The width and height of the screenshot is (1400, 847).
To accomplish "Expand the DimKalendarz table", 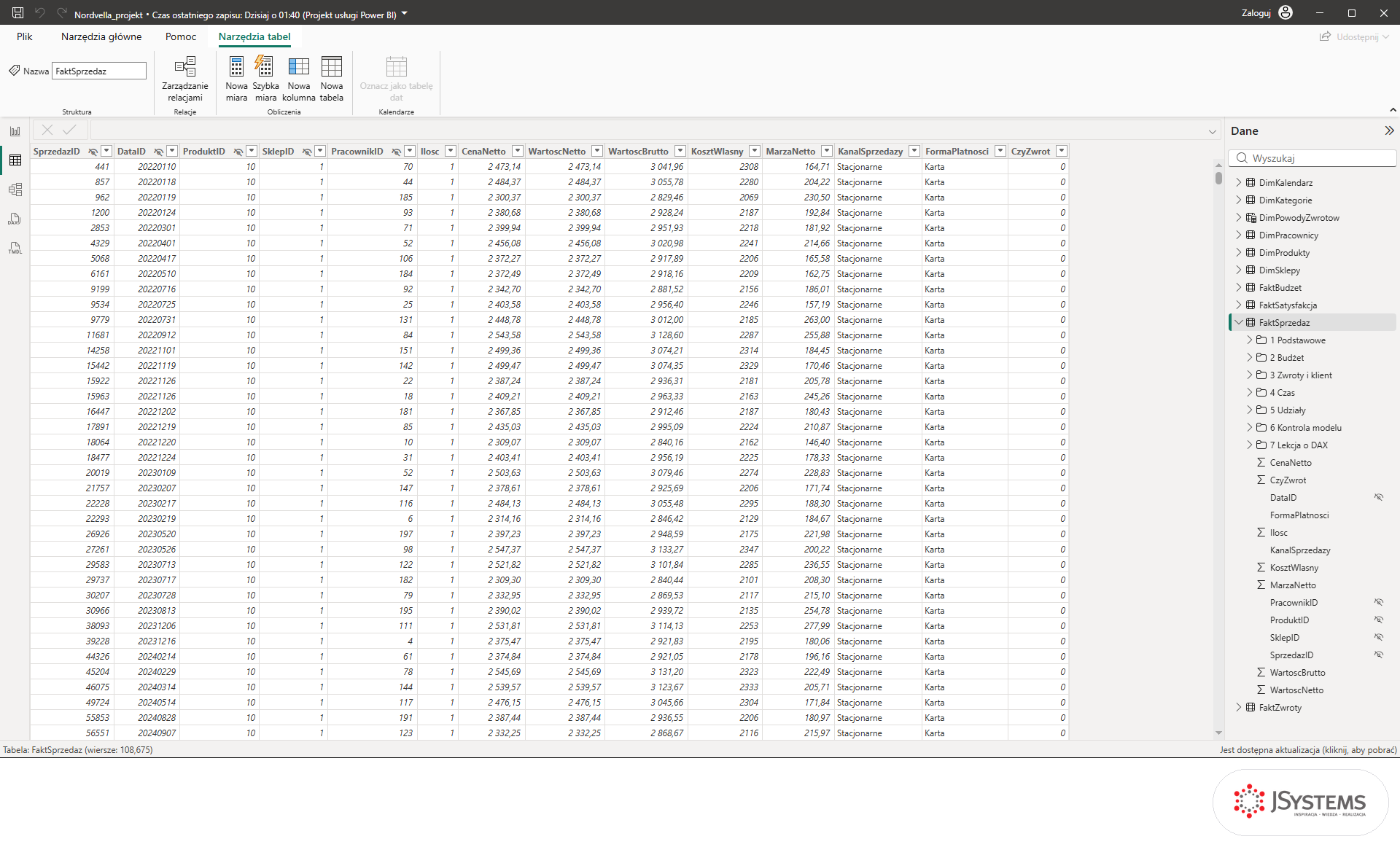I will [x=1238, y=182].
